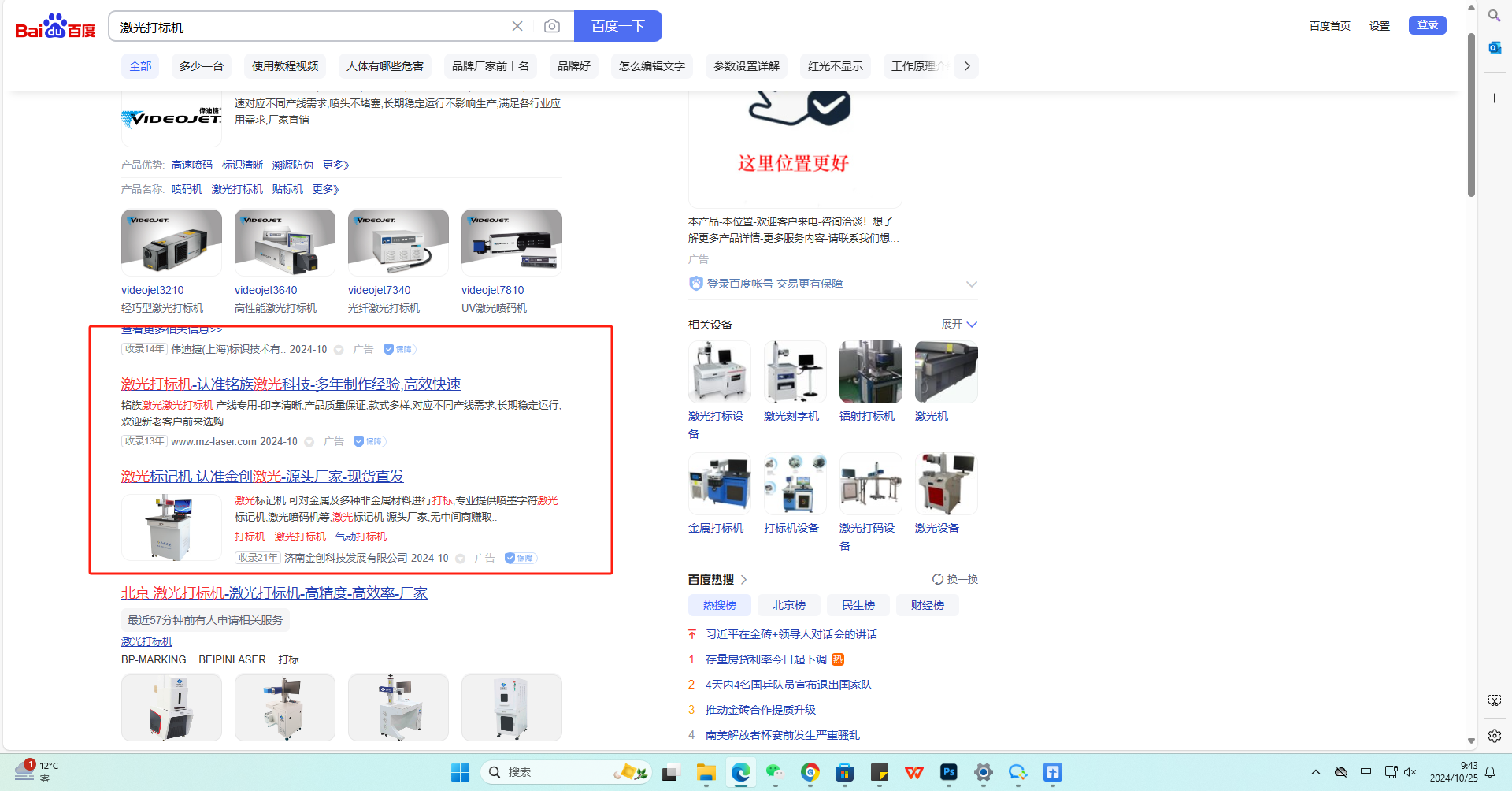Click the 气动打标机 tag link
Image resolution: width=1512 pixels, height=791 pixels.
coord(361,537)
